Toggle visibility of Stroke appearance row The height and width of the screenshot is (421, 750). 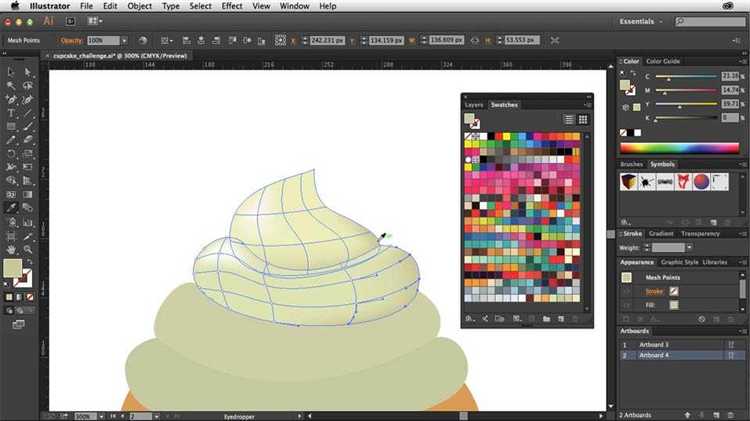point(626,291)
